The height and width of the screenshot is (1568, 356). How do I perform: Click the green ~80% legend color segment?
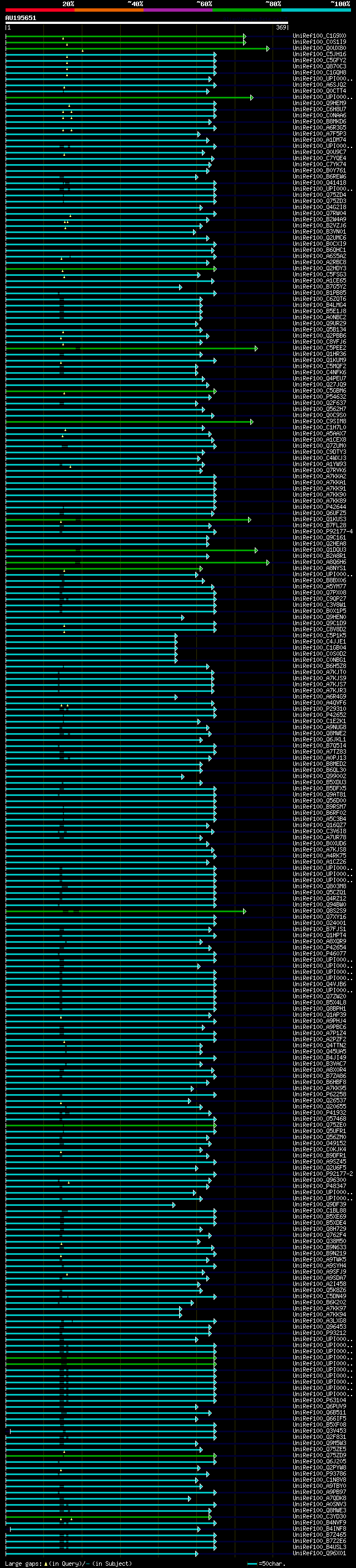(x=247, y=10)
